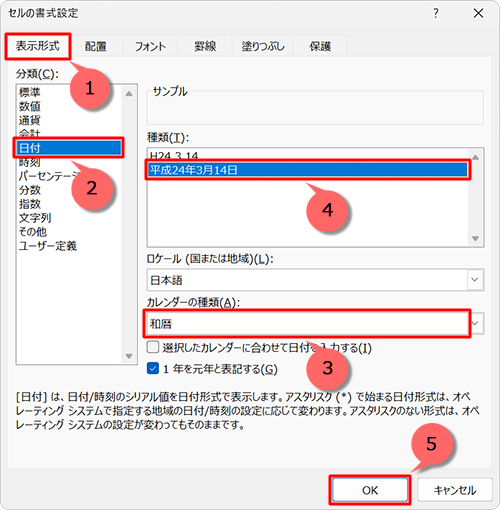Image resolution: width=500 pixels, height=510 pixels.
Task: Open the 表示形式 tab
Action: tap(38, 46)
